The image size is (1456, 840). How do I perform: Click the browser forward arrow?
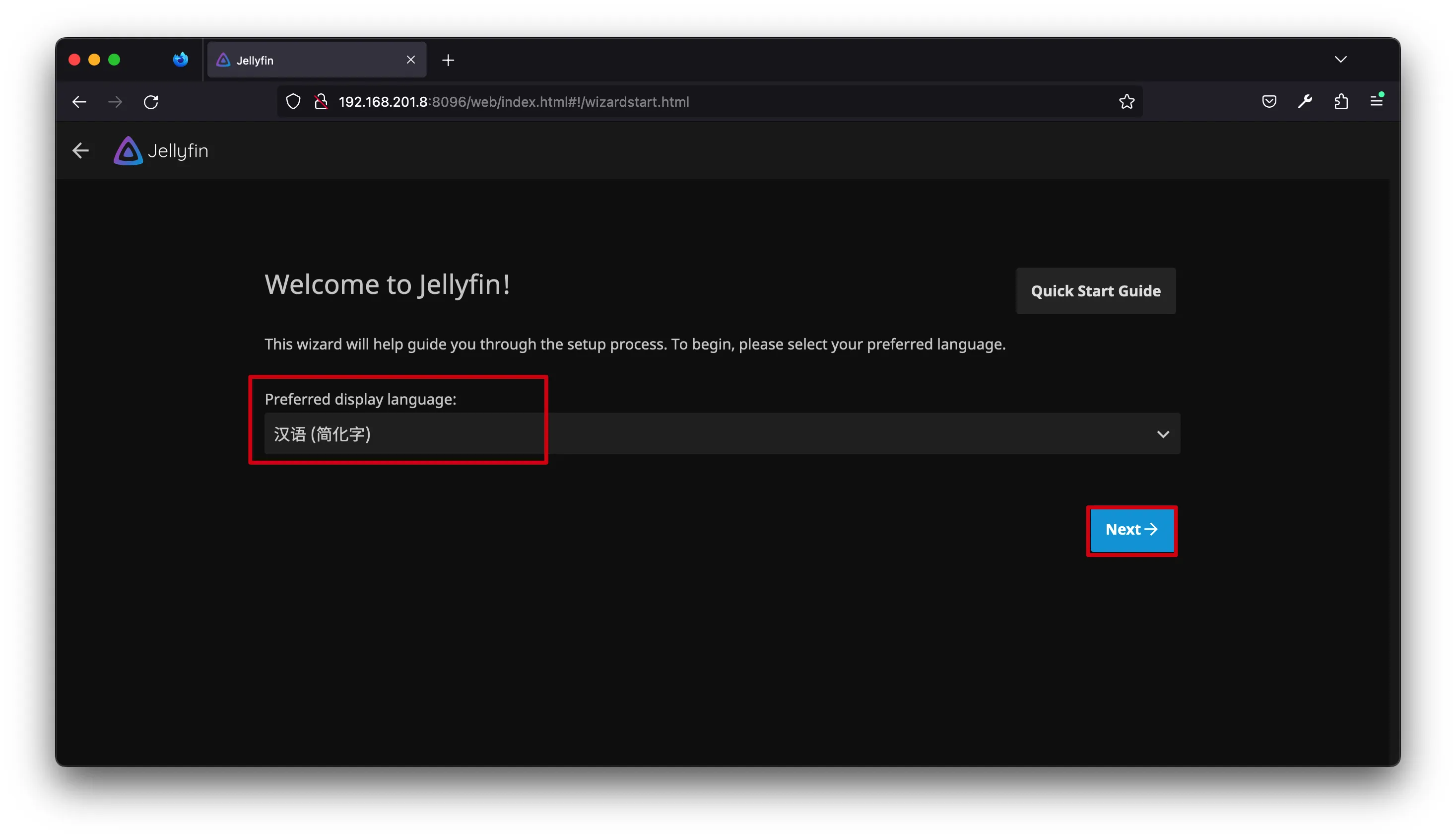(x=115, y=102)
